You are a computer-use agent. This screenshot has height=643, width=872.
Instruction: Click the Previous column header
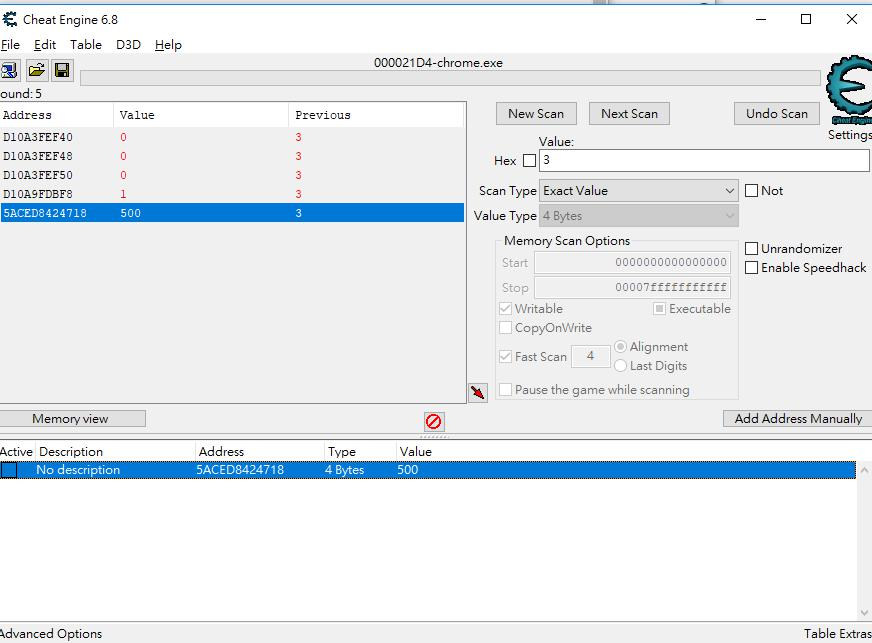tap(376, 115)
